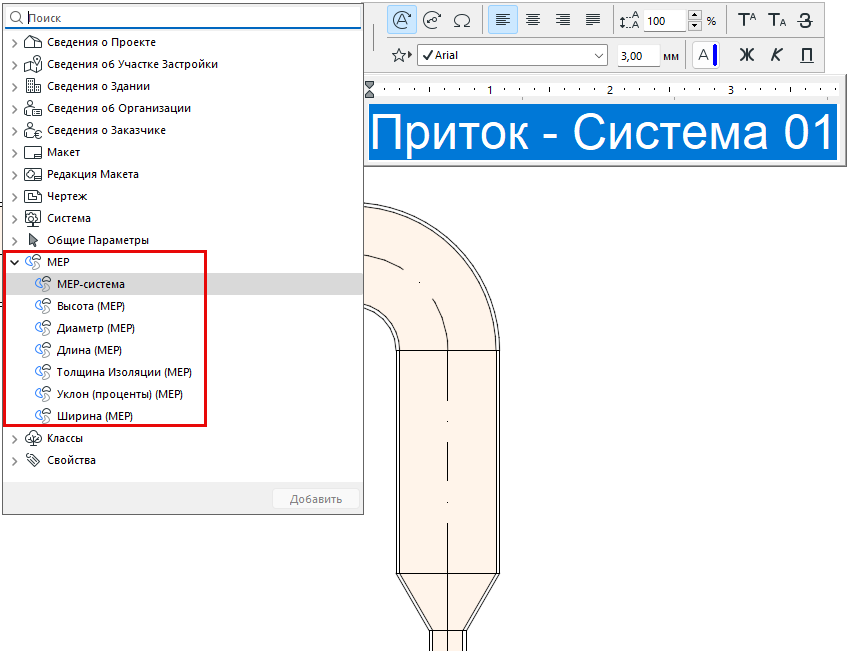Open the Arial font dropdown
Screen dimensions: 847x651
512,55
